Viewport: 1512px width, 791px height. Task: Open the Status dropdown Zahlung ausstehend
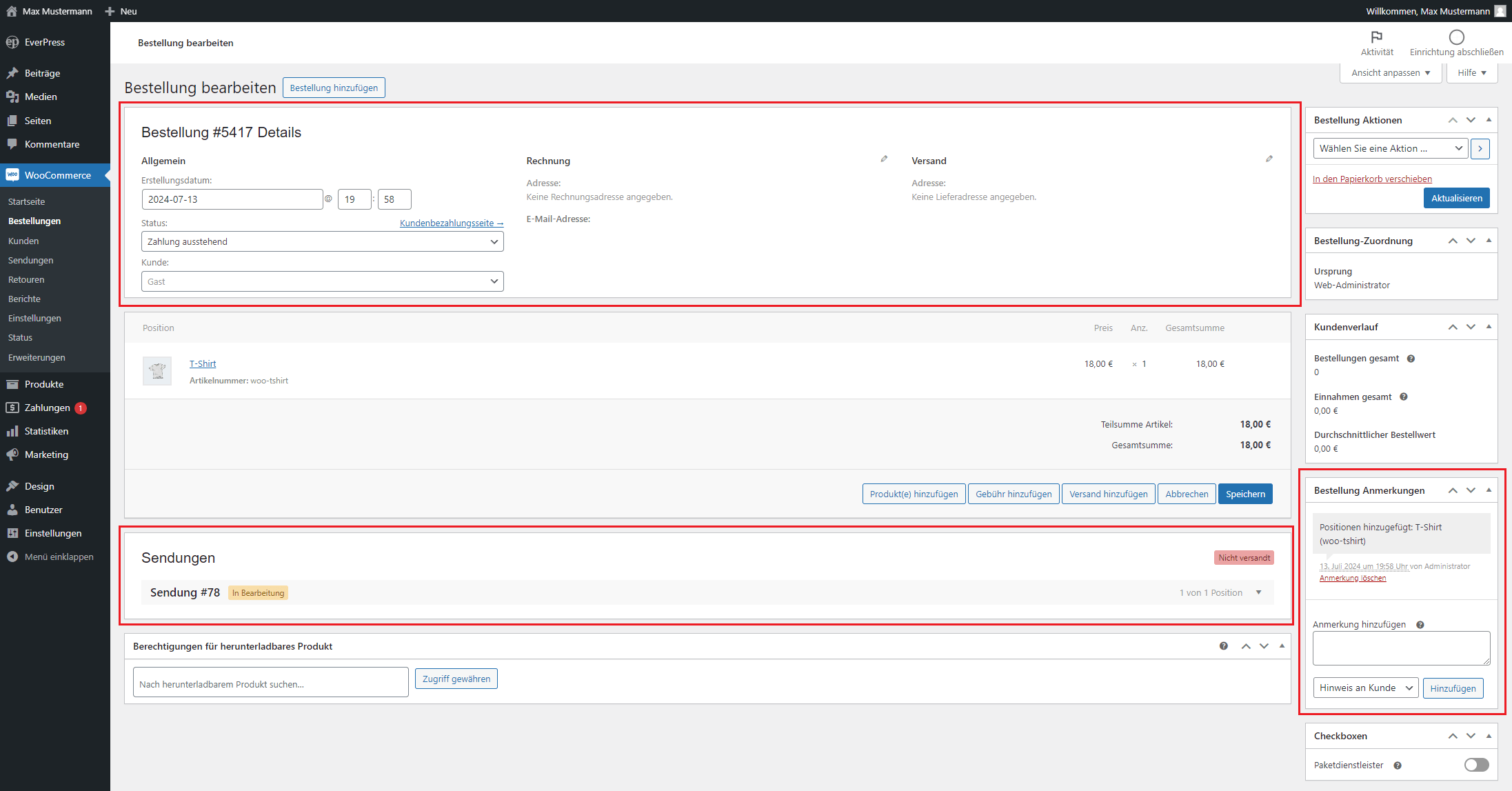(x=322, y=241)
